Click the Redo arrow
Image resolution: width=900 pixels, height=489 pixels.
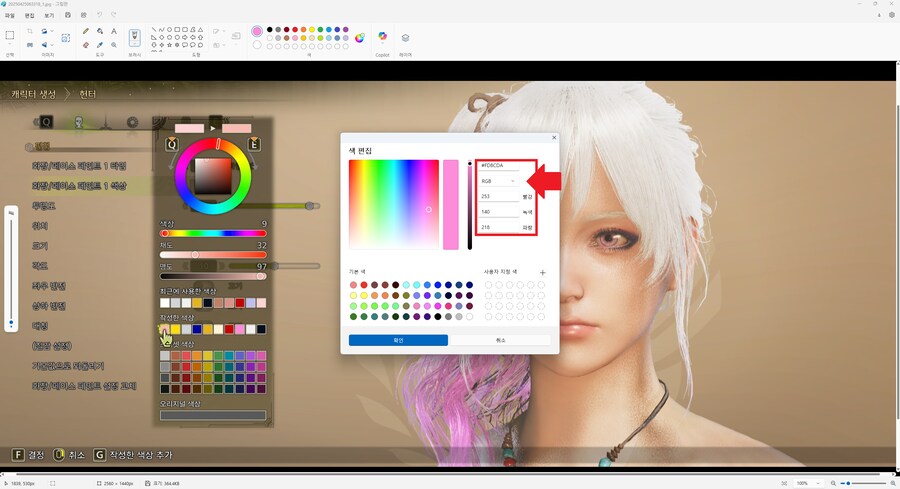(x=113, y=15)
